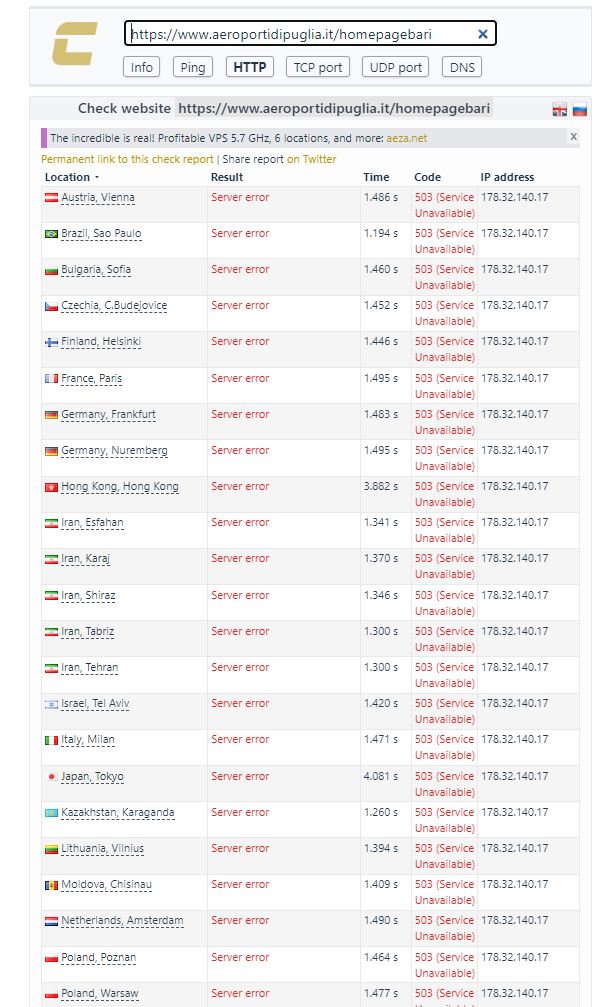The width and height of the screenshot is (611, 1007).
Task: Select the UDP port check
Action: 394,67
